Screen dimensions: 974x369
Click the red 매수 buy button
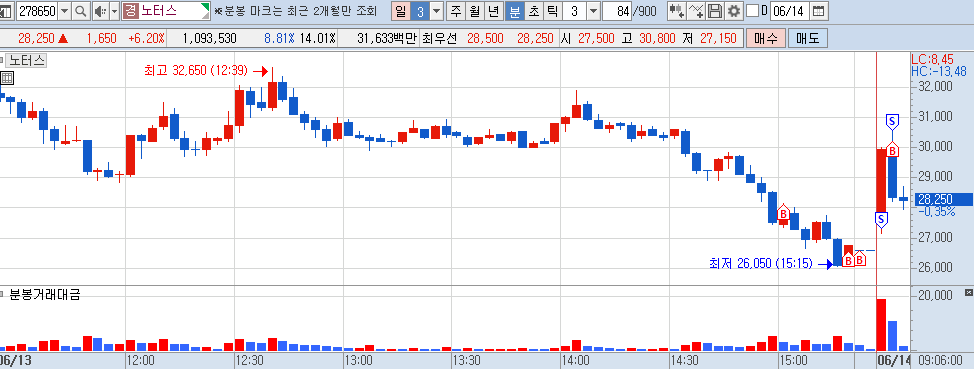tap(766, 39)
